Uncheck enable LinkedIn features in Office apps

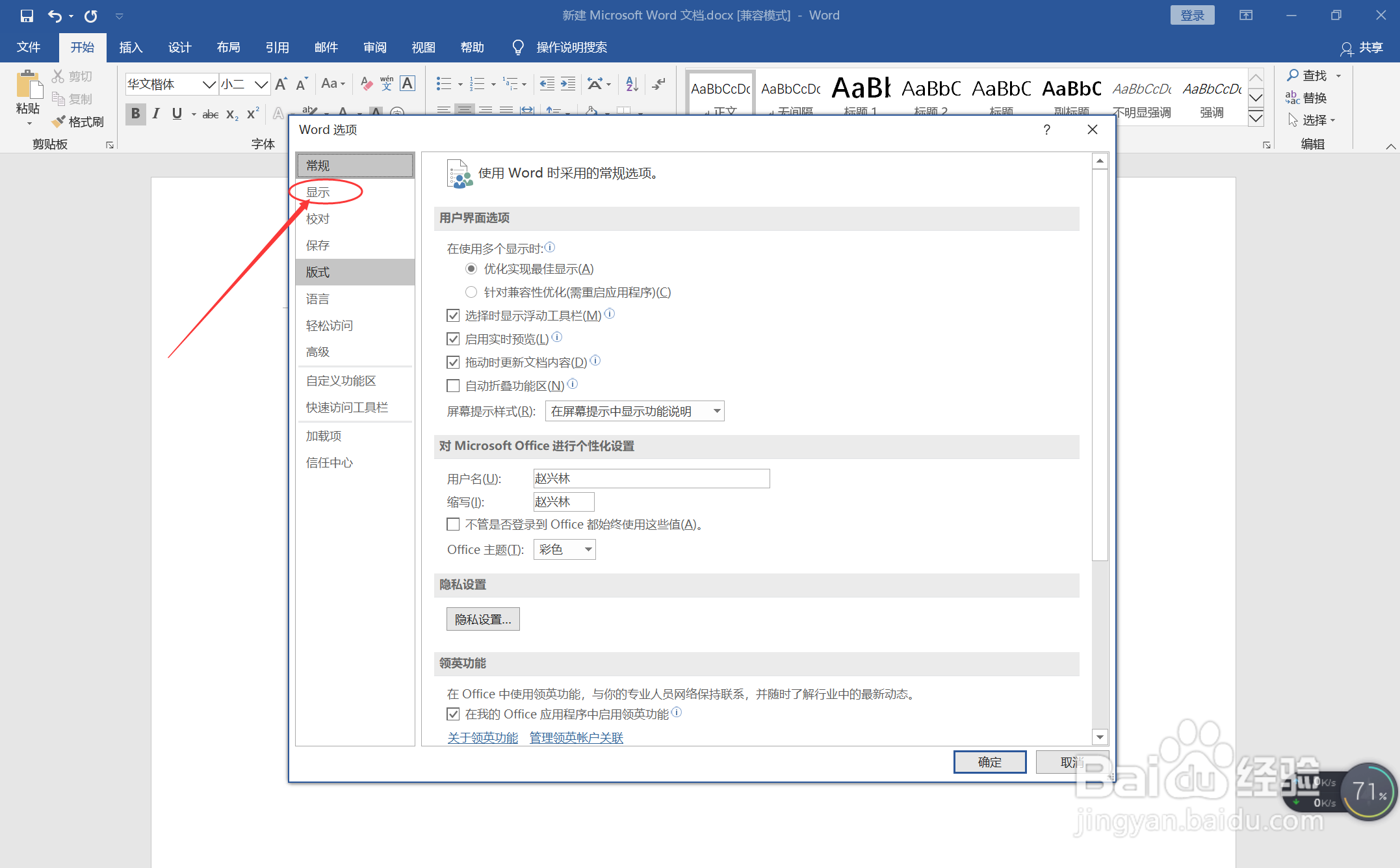tap(453, 715)
